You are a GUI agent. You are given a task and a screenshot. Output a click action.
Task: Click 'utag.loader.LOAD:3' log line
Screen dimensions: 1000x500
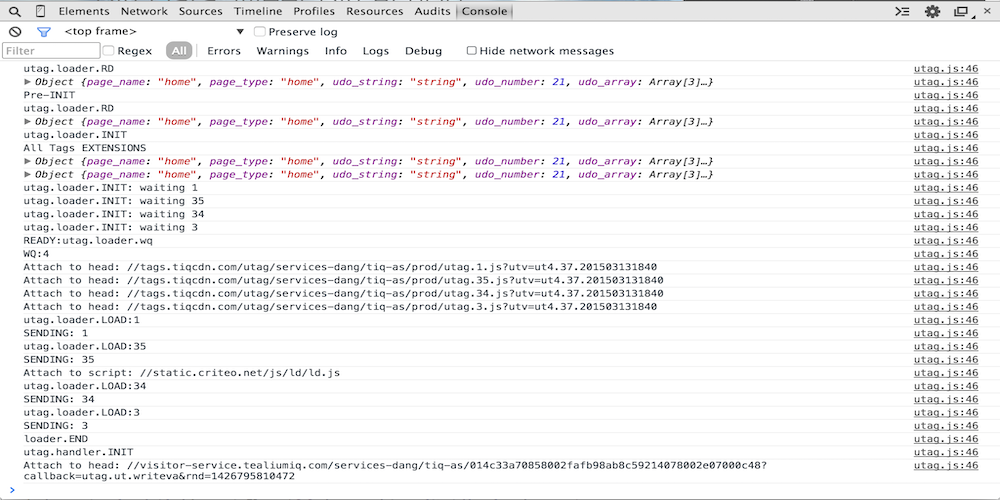(82, 413)
